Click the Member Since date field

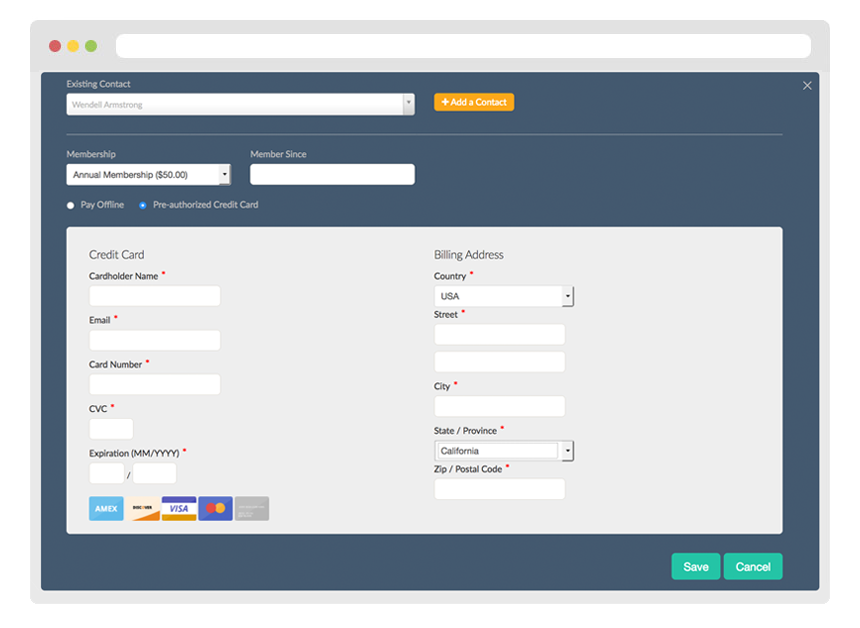[x=332, y=174]
